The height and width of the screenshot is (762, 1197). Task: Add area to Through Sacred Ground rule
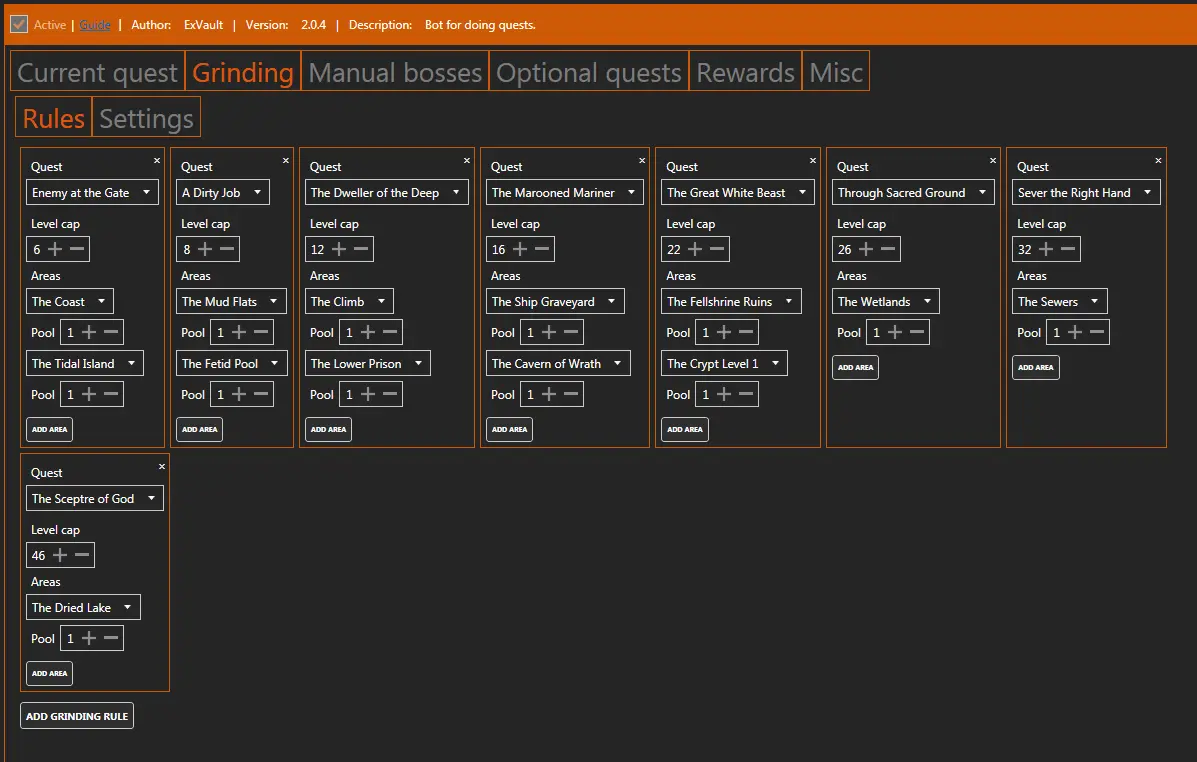point(855,367)
